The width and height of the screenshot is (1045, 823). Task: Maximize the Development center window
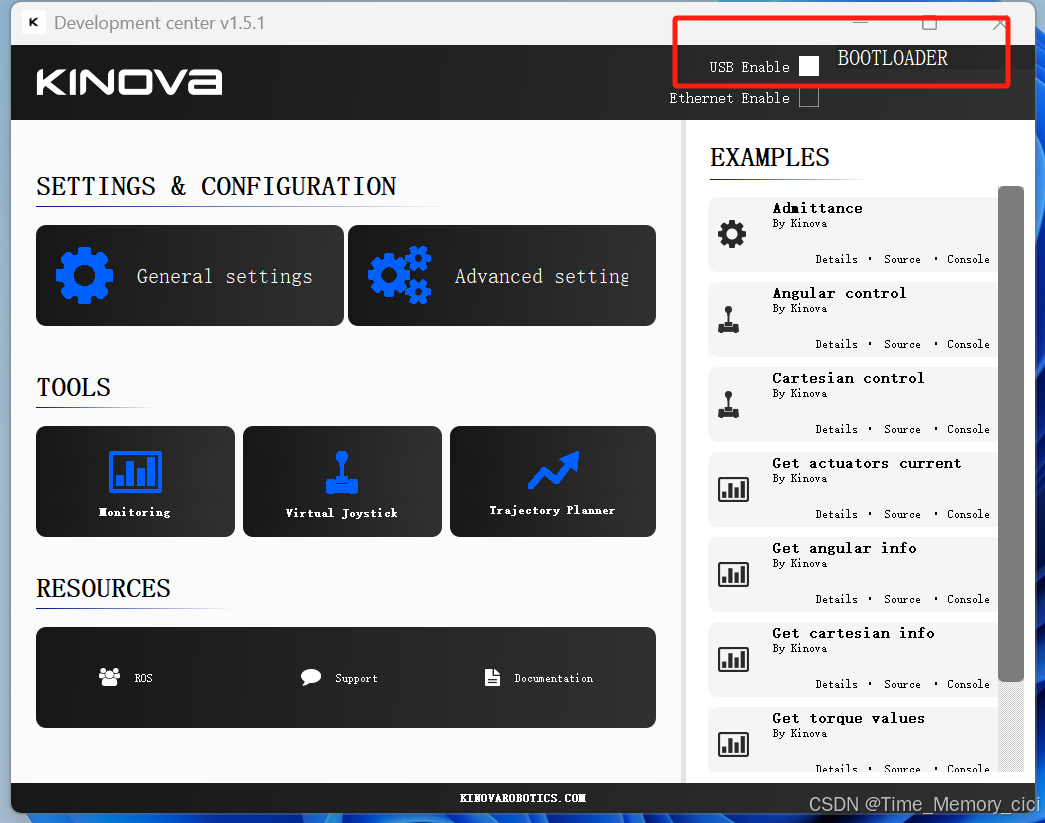tap(929, 23)
